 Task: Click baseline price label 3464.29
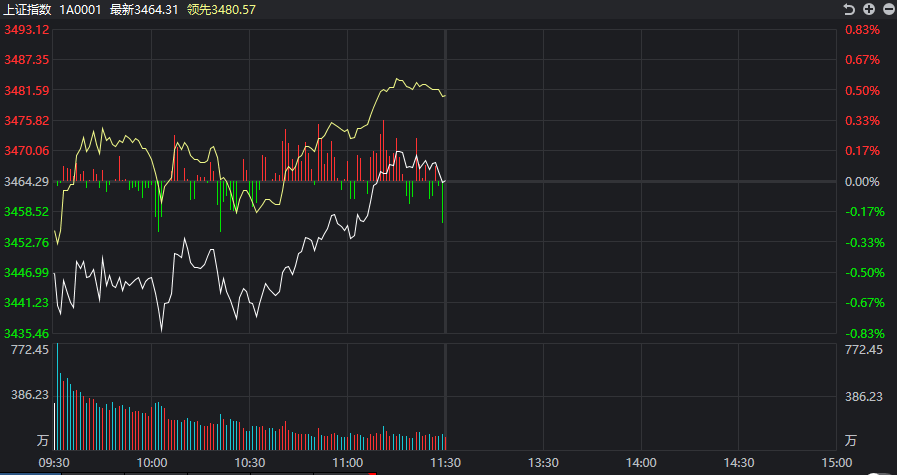[27, 181]
